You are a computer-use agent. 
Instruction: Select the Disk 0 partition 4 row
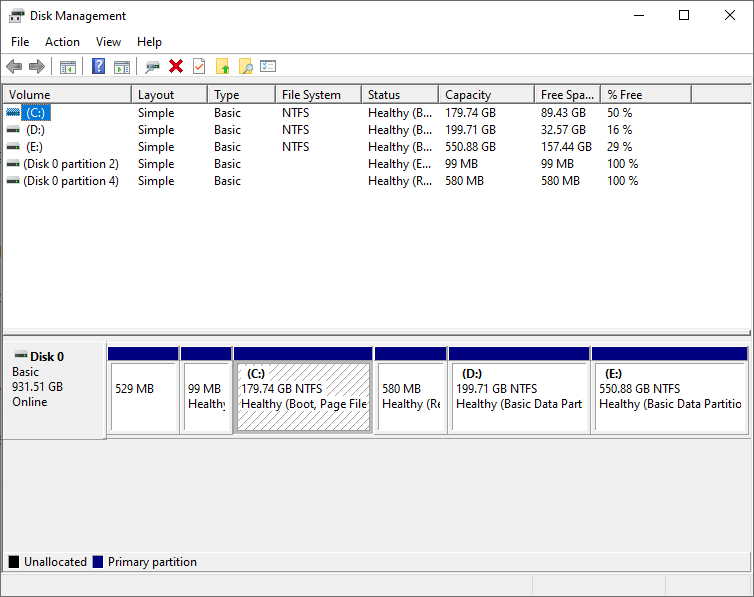pos(70,181)
